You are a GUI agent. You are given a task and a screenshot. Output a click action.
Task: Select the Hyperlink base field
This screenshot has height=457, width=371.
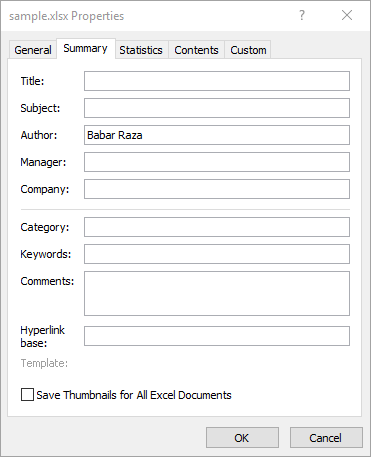point(217,336)
